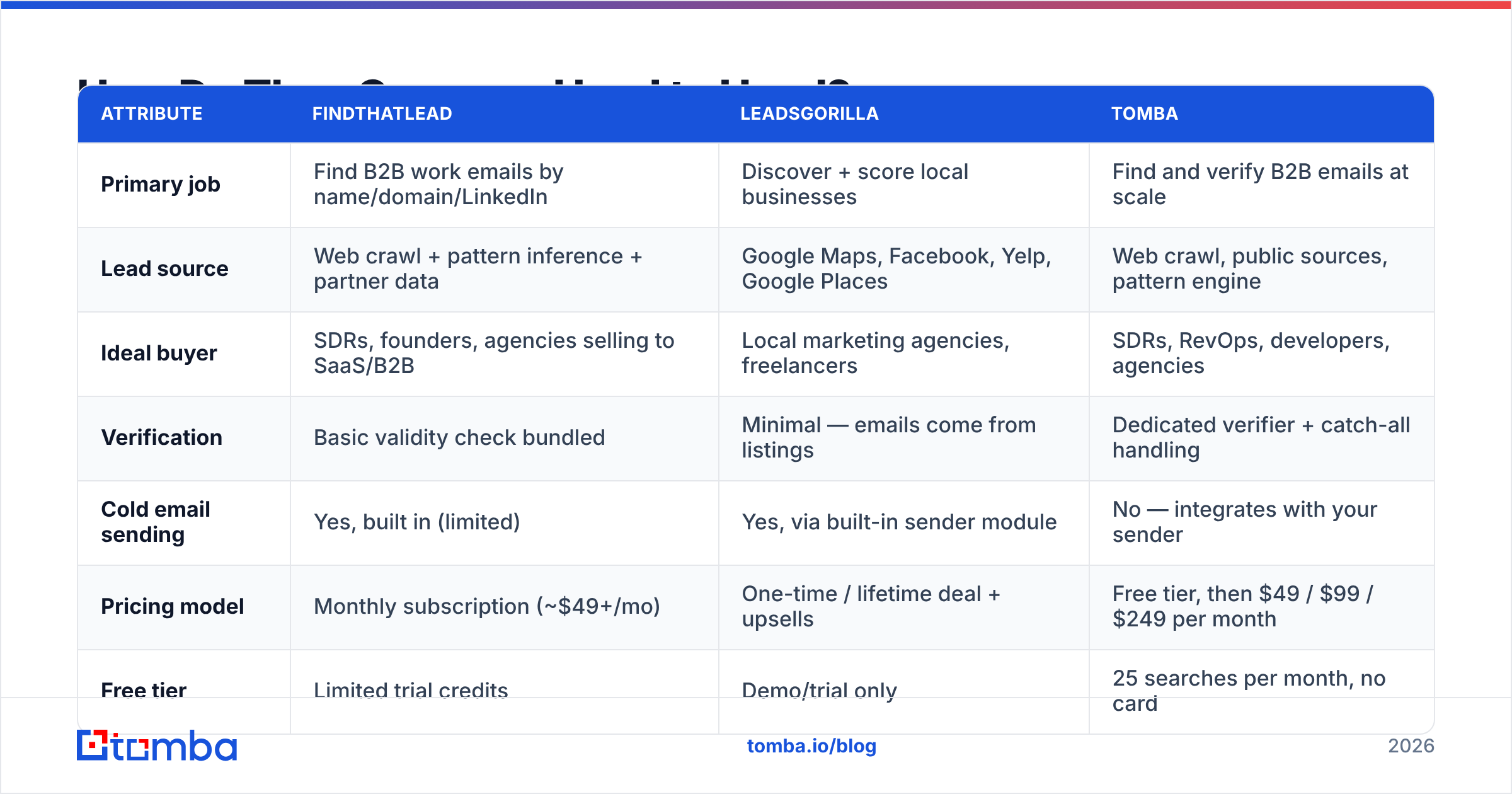Click the 2026 year label
The width and height of the screenshot is (1512, 794).
[1411, 746]
